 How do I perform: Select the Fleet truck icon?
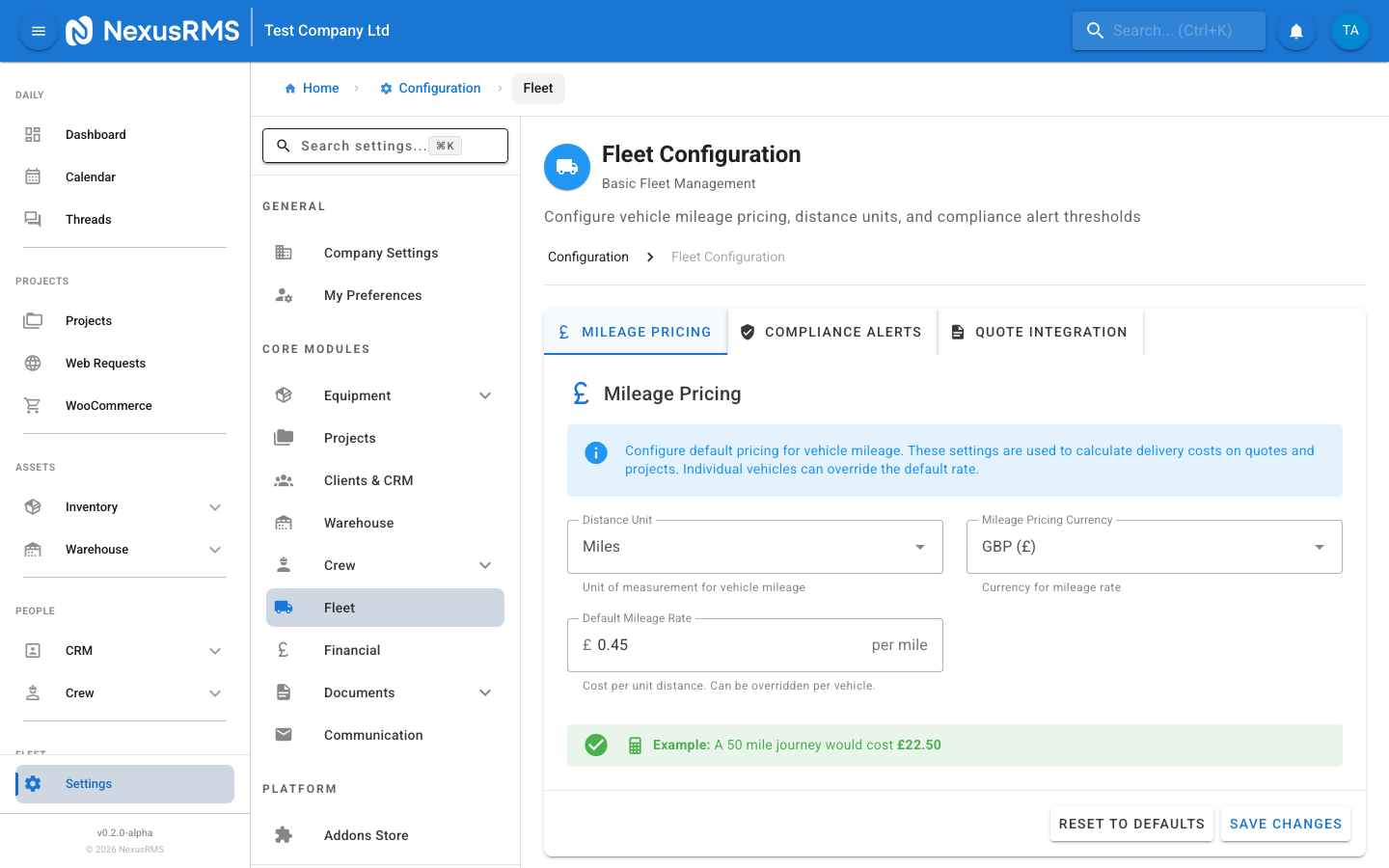point(283,607)
